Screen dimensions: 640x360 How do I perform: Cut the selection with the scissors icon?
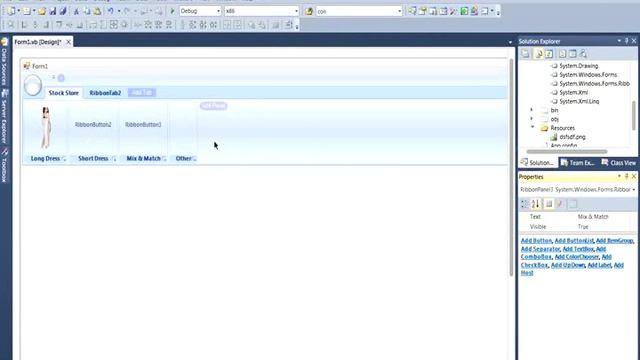coord(76,11)
